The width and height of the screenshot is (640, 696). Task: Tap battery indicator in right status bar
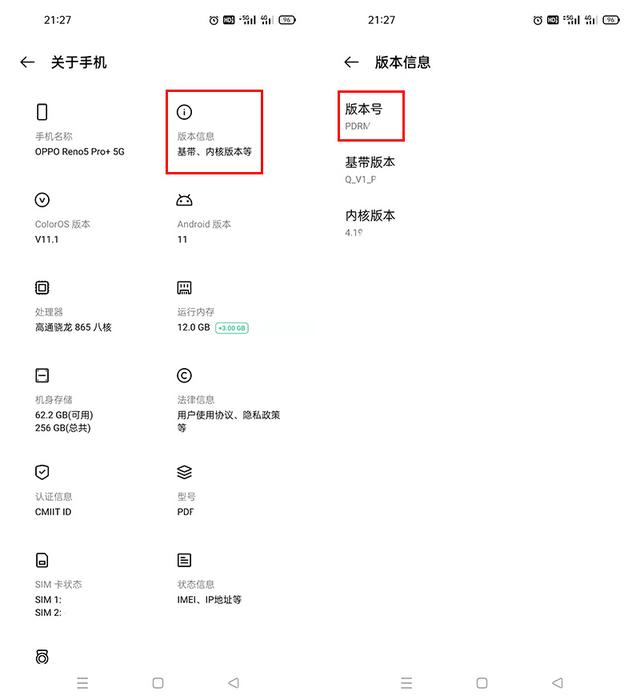pyautogui.click(x=611, y=20)
